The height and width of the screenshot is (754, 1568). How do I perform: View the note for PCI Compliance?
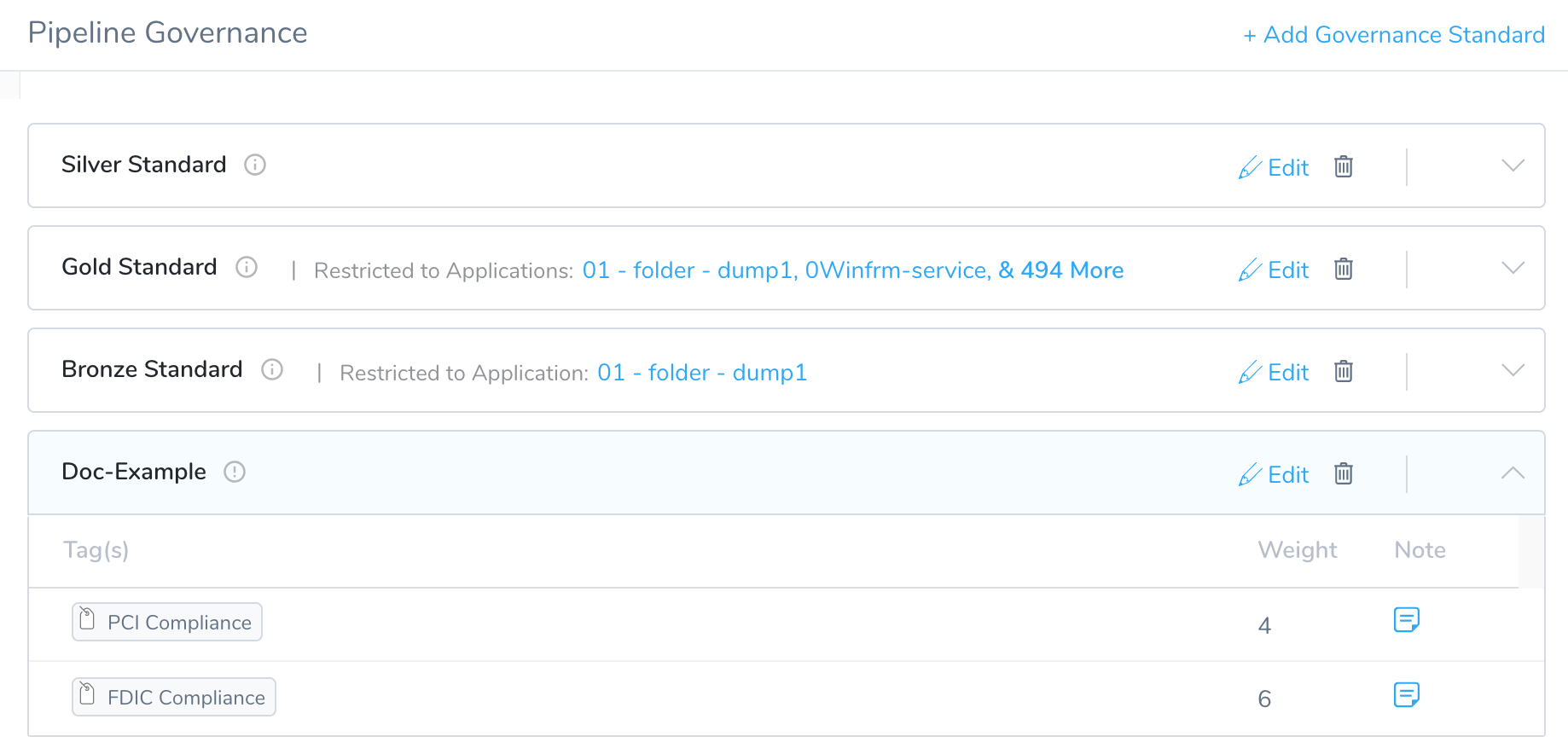[1406, 620]
